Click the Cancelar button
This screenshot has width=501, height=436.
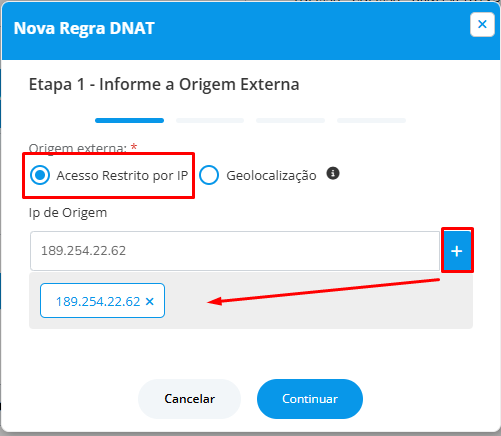tap(189, 399)
